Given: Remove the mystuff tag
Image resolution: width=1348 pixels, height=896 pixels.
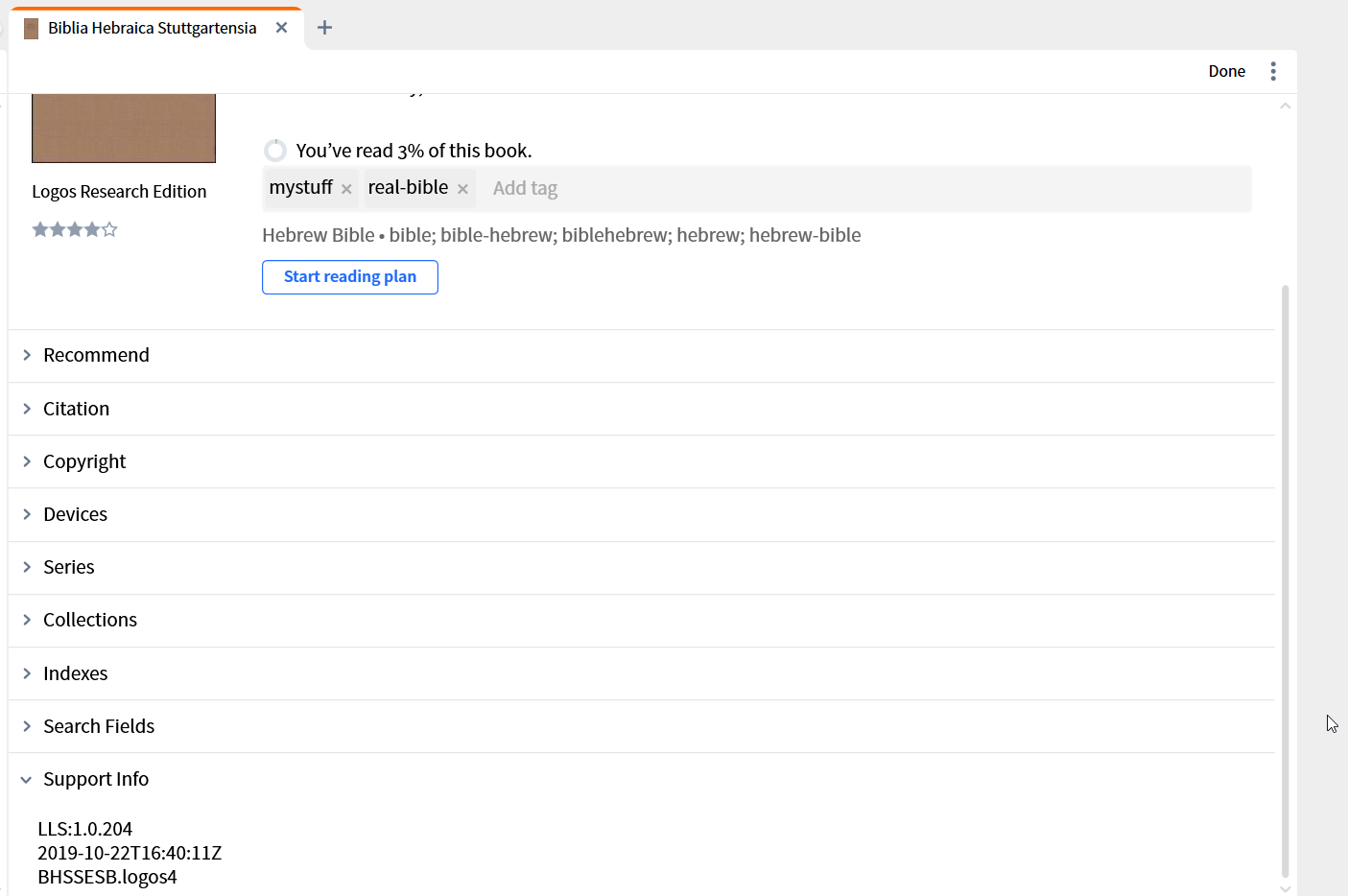Looking at the screenshot, I should (x=346, y=189).
